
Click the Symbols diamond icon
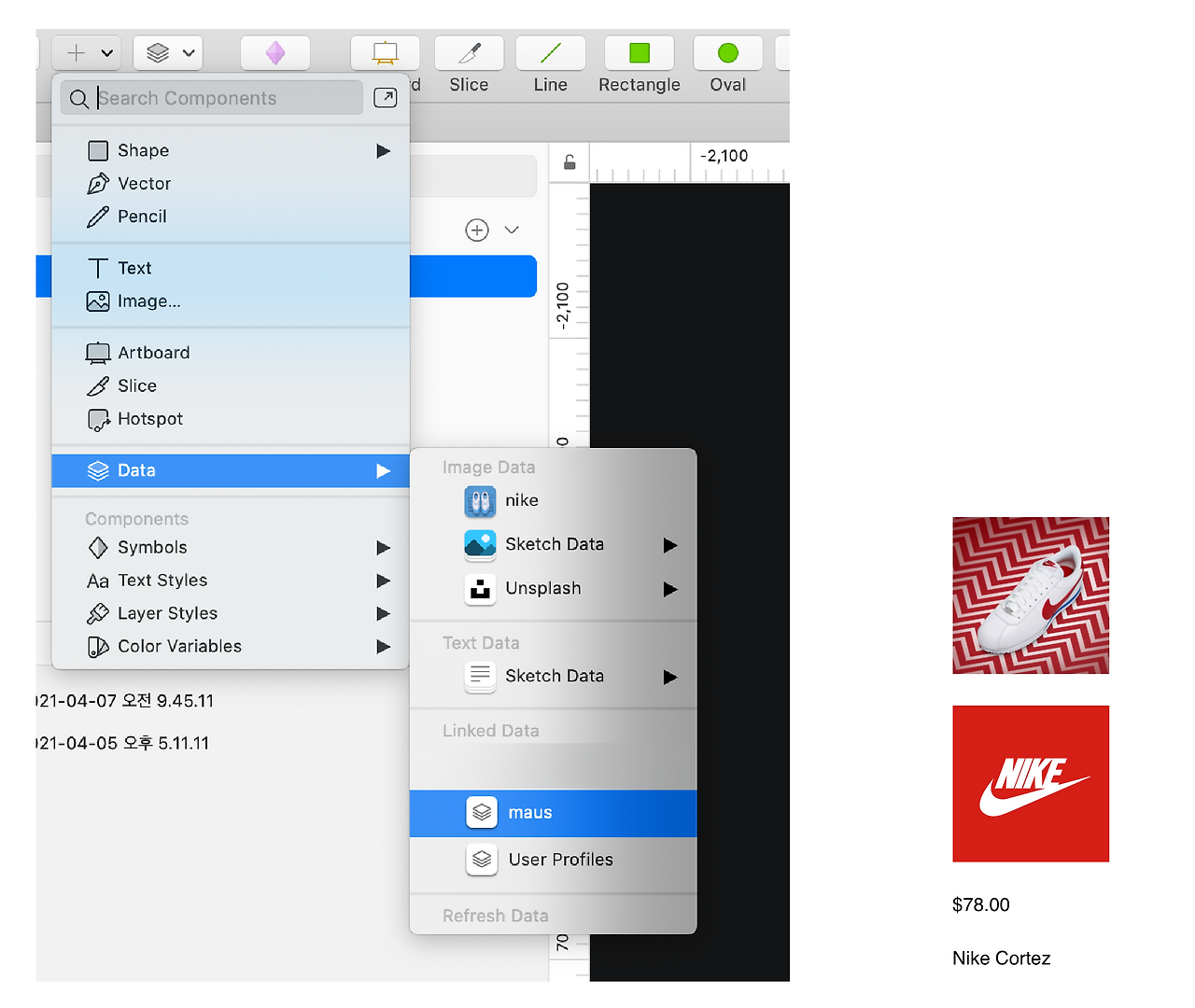pyautogui.click(x=98, y=548)
